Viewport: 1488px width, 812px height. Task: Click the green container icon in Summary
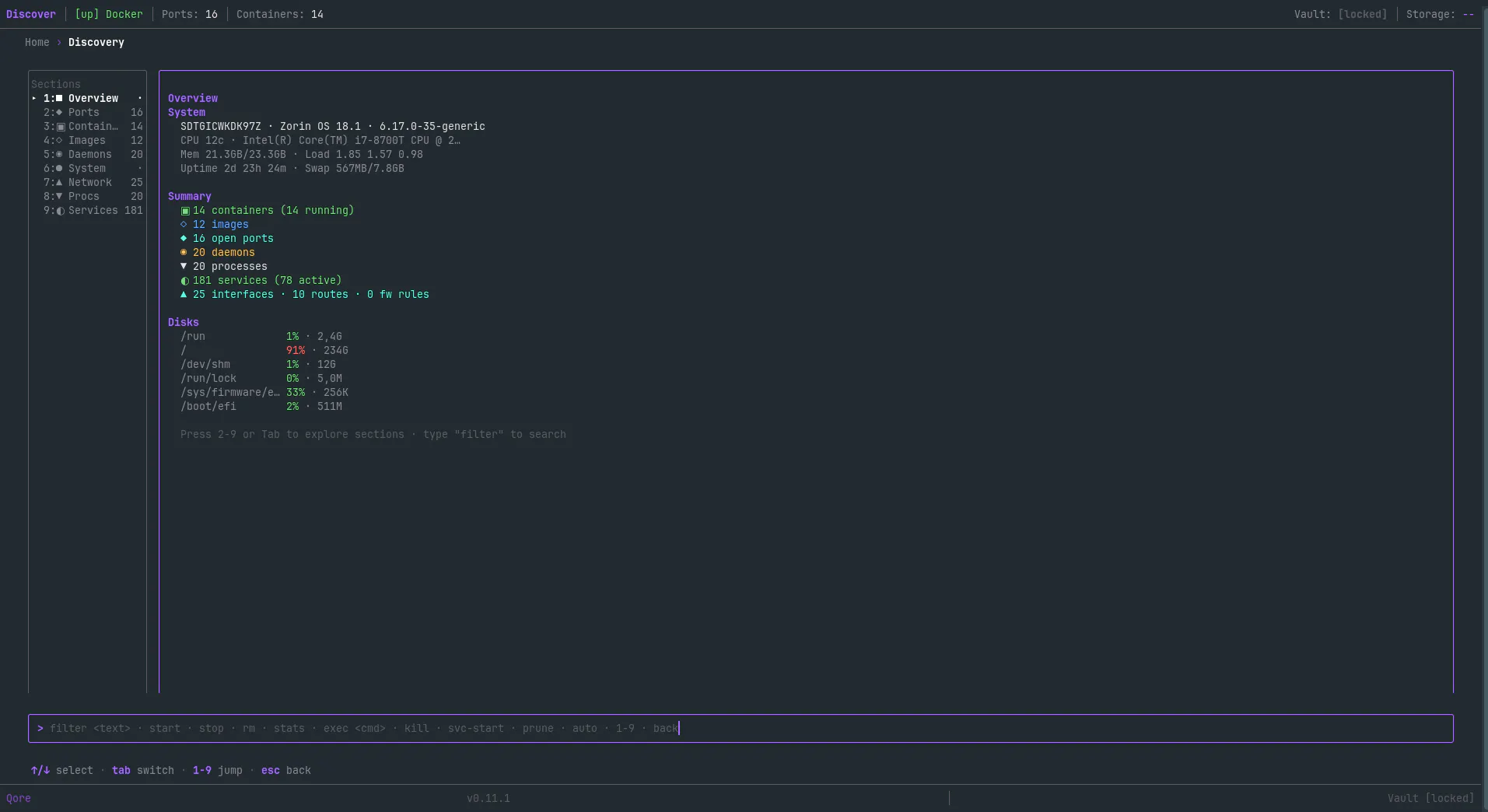tap(185, 211)
